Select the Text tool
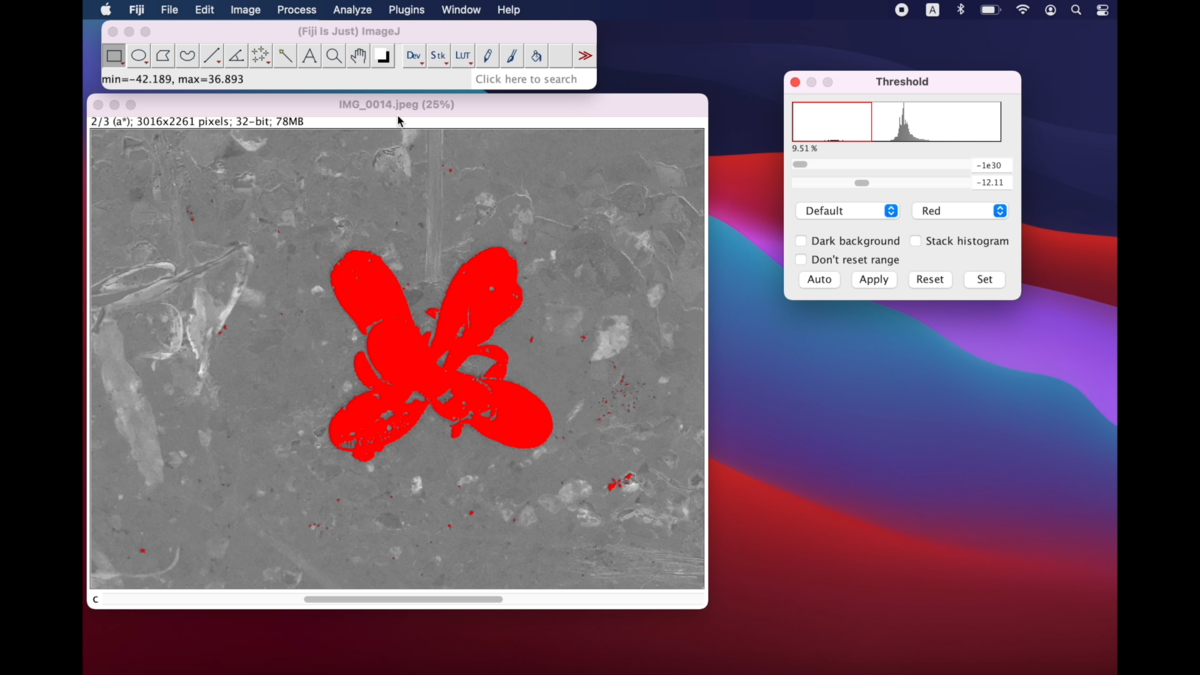Screen dimensions: 1200x675 pos(309,56)
